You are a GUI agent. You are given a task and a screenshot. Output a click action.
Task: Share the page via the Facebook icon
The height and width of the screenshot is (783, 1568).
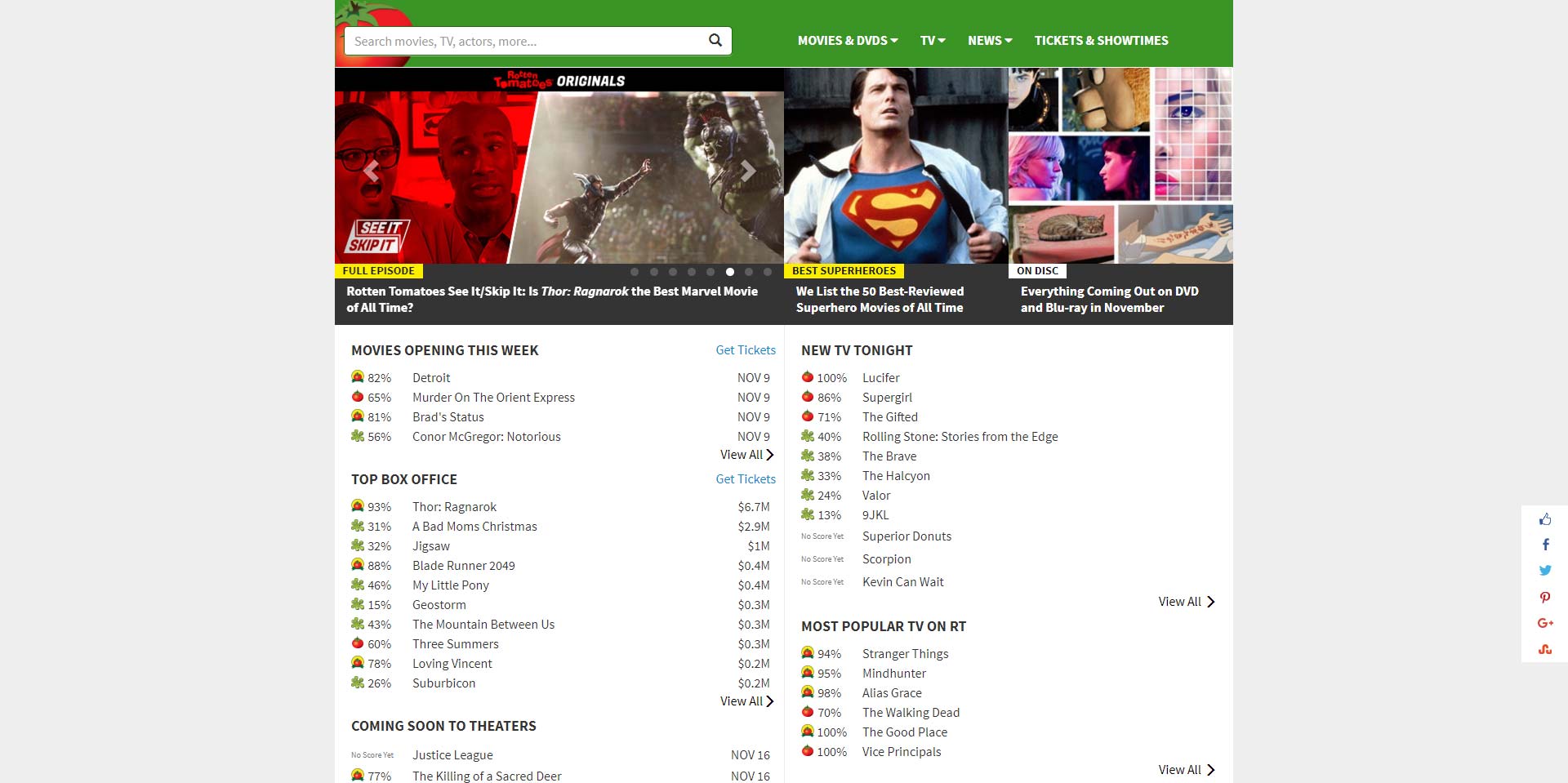[1545, 544]
